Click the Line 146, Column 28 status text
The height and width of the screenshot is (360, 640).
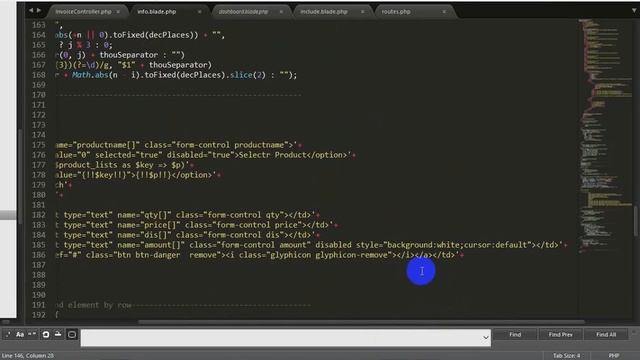coord(28,356)
